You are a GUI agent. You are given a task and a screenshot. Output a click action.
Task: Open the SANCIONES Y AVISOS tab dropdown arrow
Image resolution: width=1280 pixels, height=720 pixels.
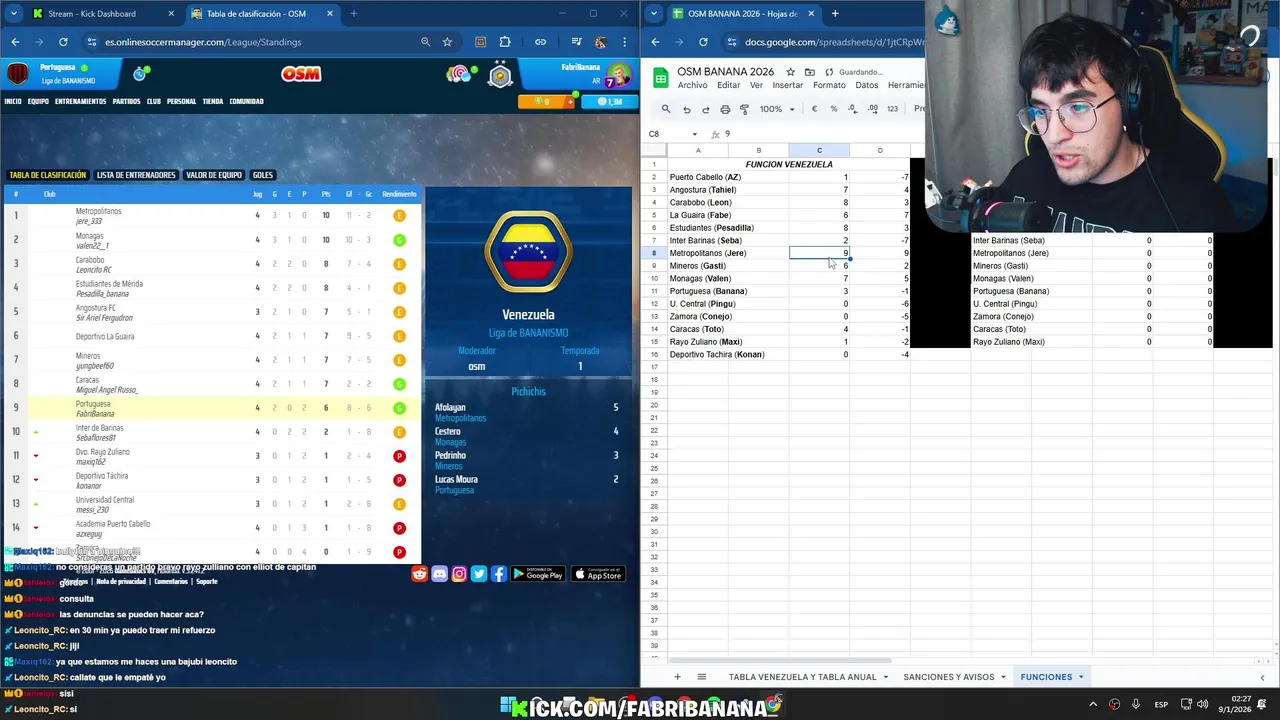pyautogui.click(x=1004, y=677)
